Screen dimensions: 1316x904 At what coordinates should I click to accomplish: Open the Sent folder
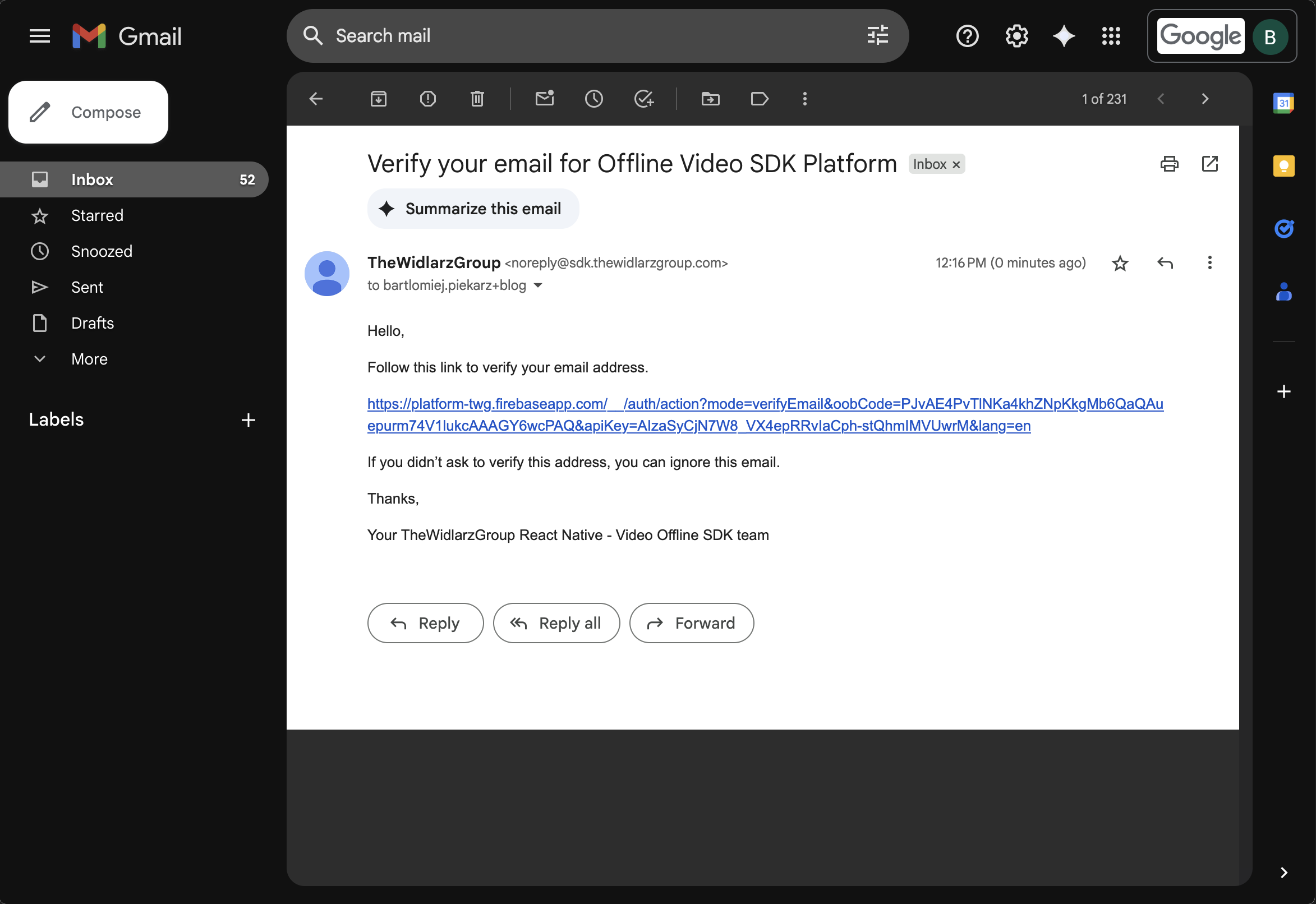pyautogui.click(x=134, y=287)
